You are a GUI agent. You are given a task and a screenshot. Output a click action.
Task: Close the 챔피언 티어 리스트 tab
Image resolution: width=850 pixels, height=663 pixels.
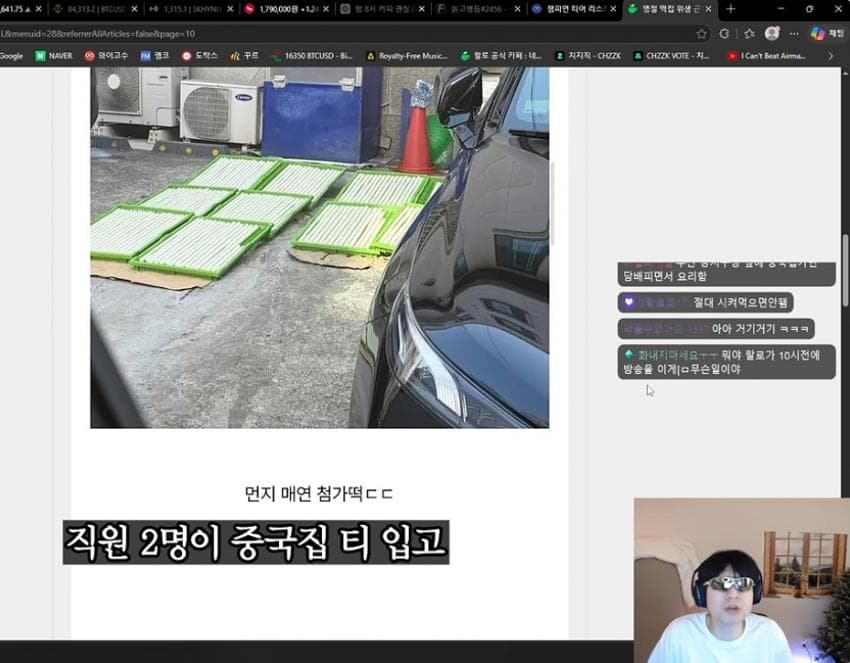pos(613,9)
